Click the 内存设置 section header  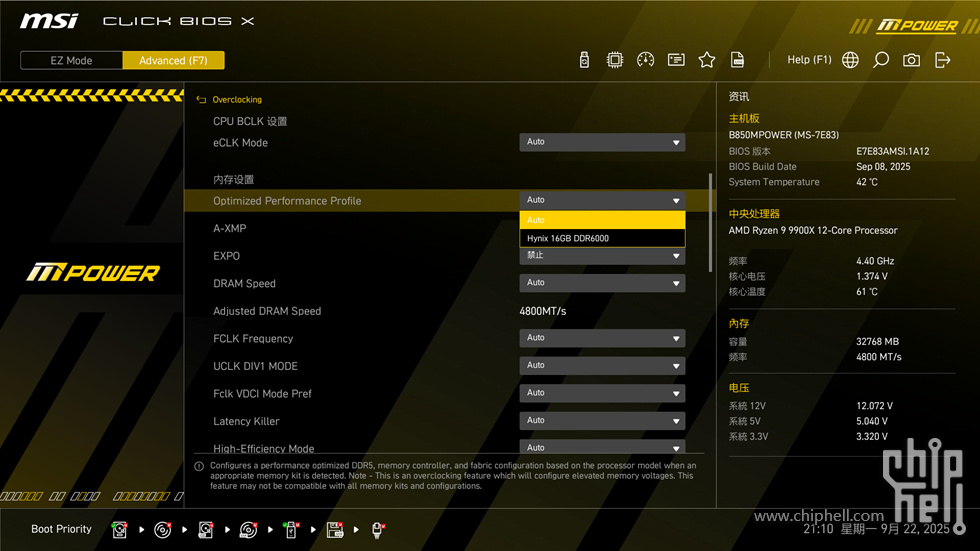click(233, 180)
